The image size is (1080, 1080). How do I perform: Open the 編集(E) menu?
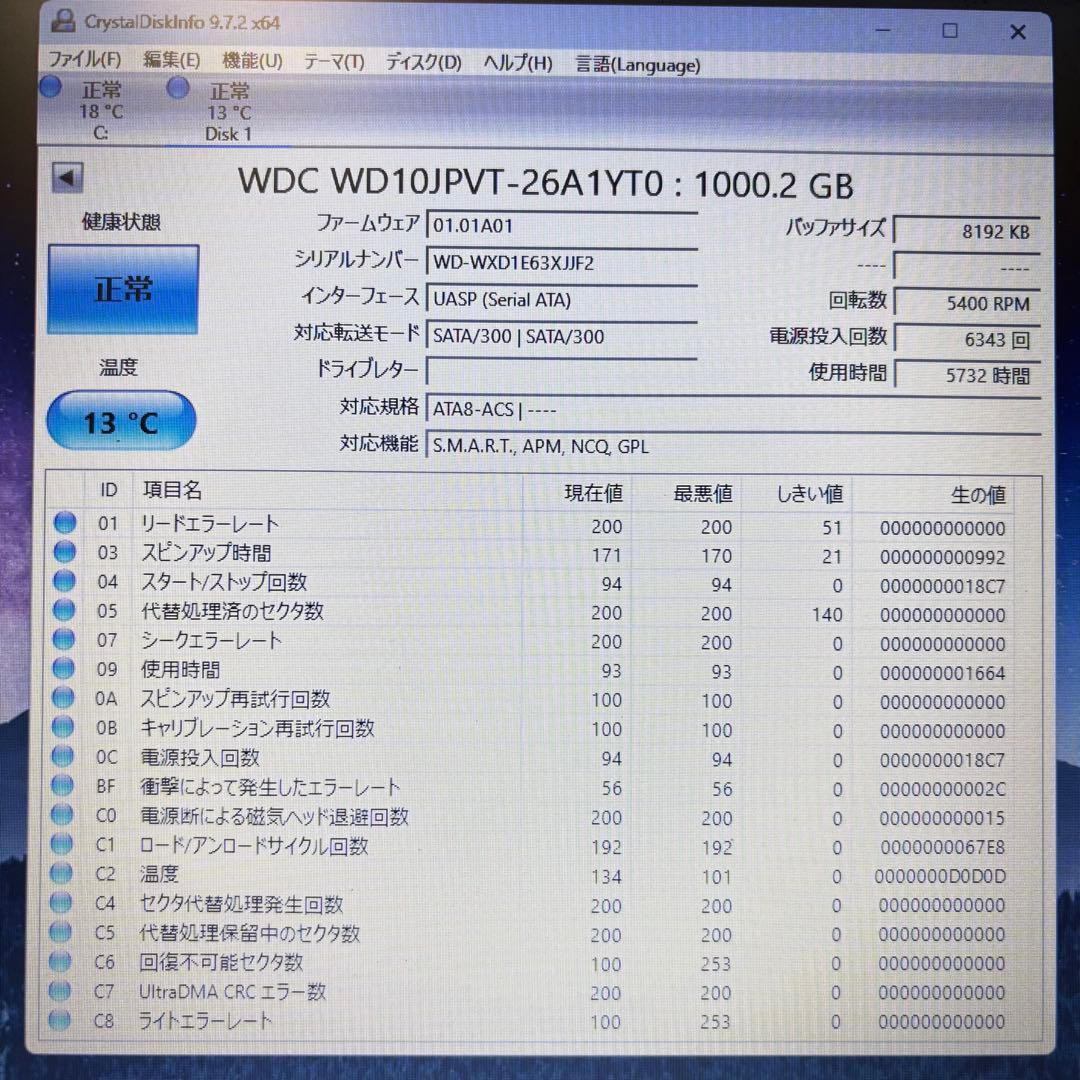pyautogui.click(x=172, y=61)
